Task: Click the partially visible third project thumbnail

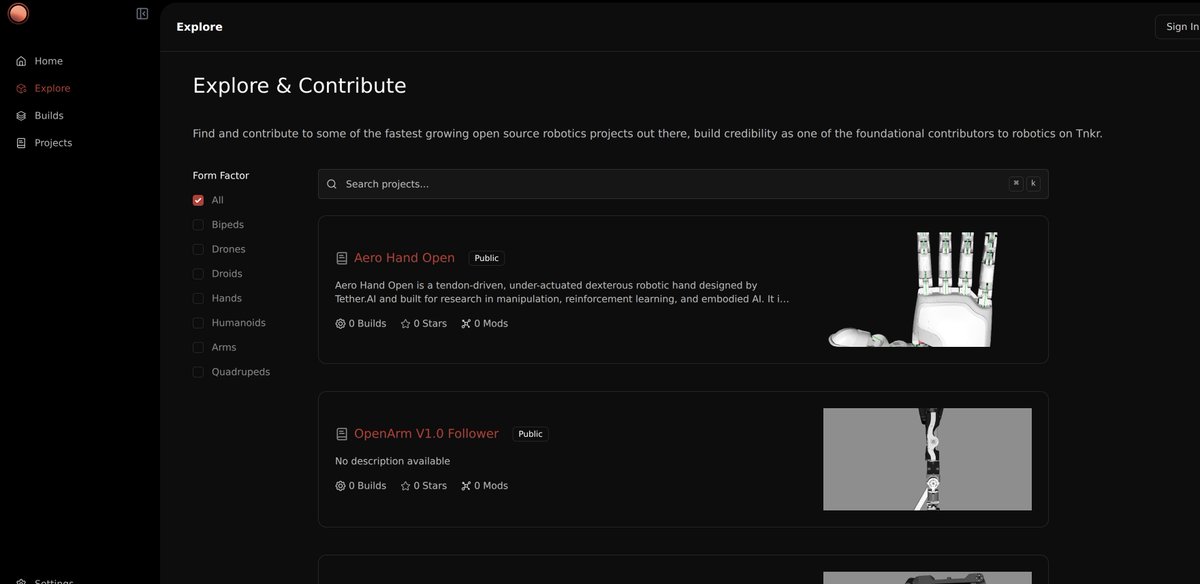Action: click(927, 578)
